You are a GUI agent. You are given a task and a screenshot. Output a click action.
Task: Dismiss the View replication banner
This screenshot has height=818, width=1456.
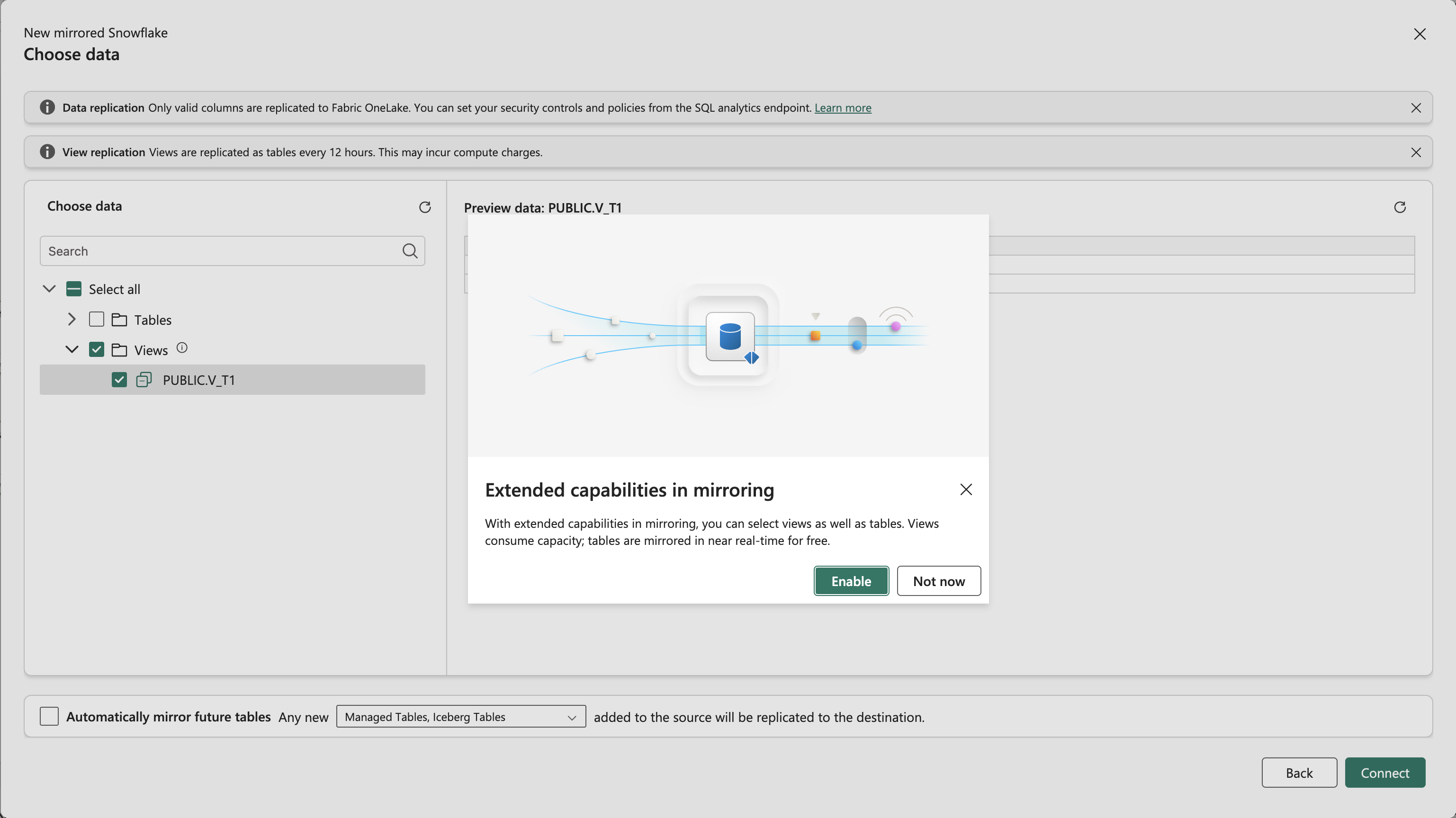click(1415, 152)
